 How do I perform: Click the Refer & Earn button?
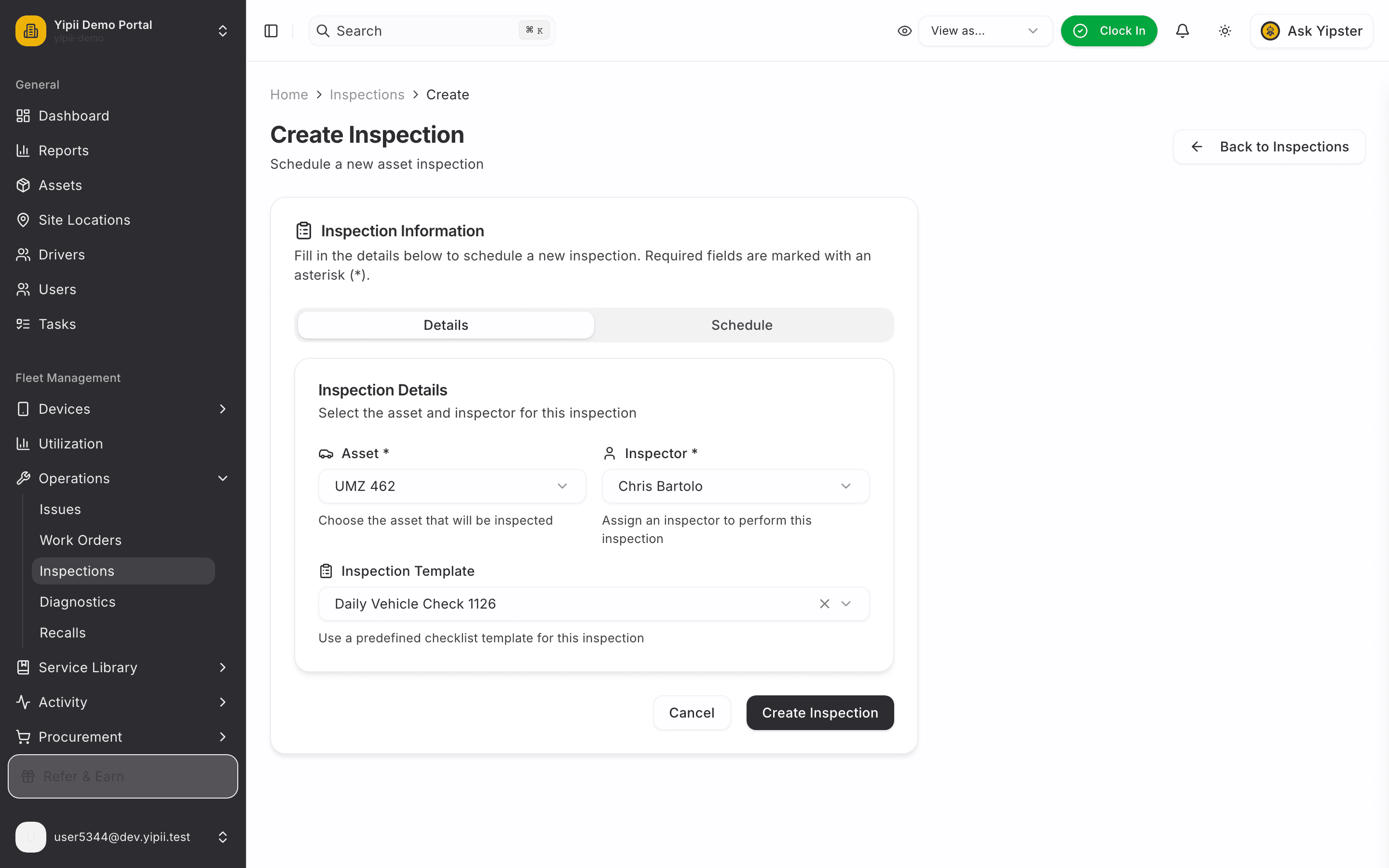click(123, 776)
